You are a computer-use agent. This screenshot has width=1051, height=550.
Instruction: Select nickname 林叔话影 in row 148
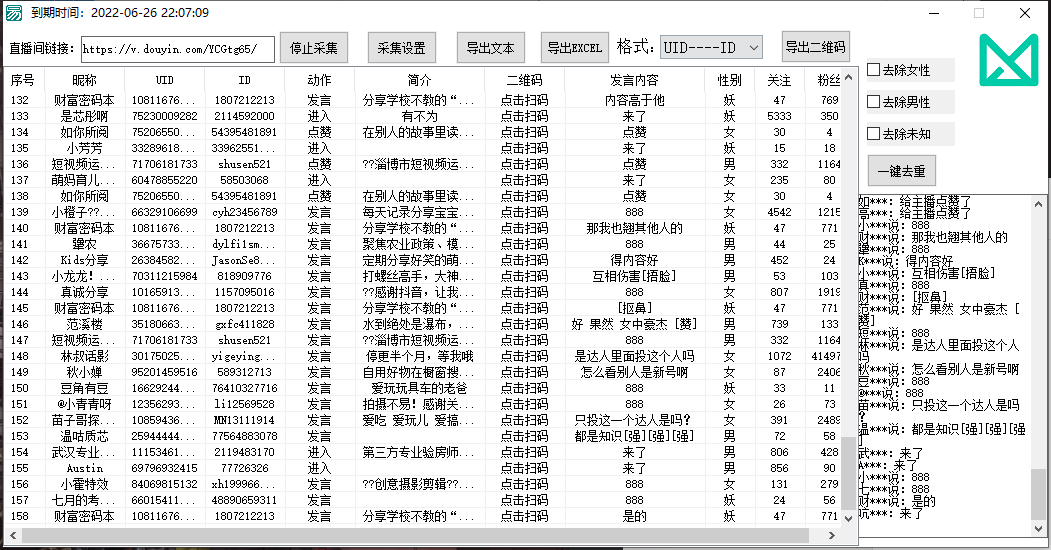pyautogui.click(x=84, y=356)
